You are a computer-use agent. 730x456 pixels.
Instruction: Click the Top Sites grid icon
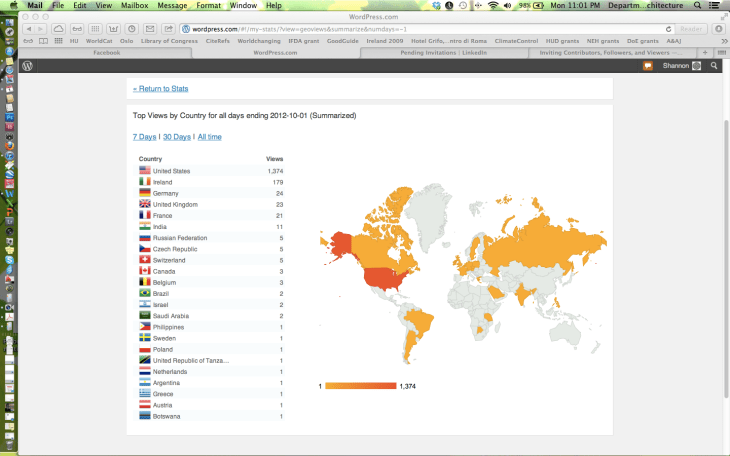click(56, 41)
